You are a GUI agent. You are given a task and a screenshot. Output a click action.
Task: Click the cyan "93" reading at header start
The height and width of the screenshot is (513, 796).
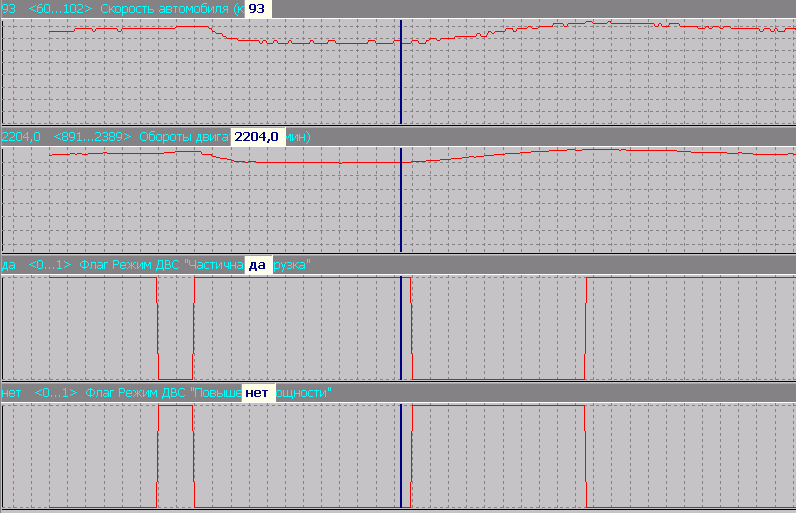point(9,8)
